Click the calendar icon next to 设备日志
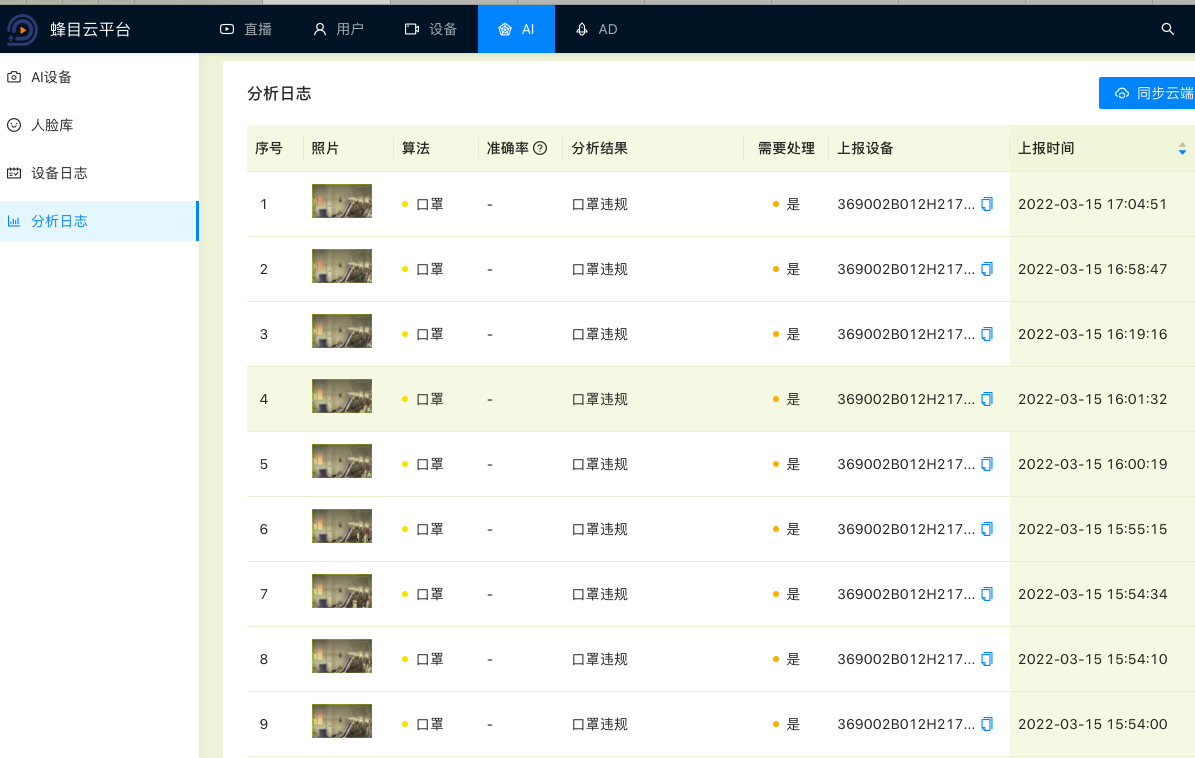The height and width of the screenshot is (758, 1195). tap(14, 172)
